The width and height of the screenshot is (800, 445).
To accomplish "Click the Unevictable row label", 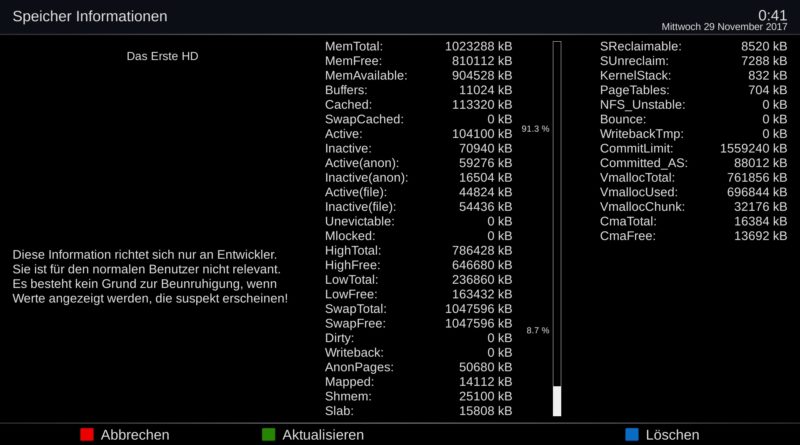I will (360, 221).
